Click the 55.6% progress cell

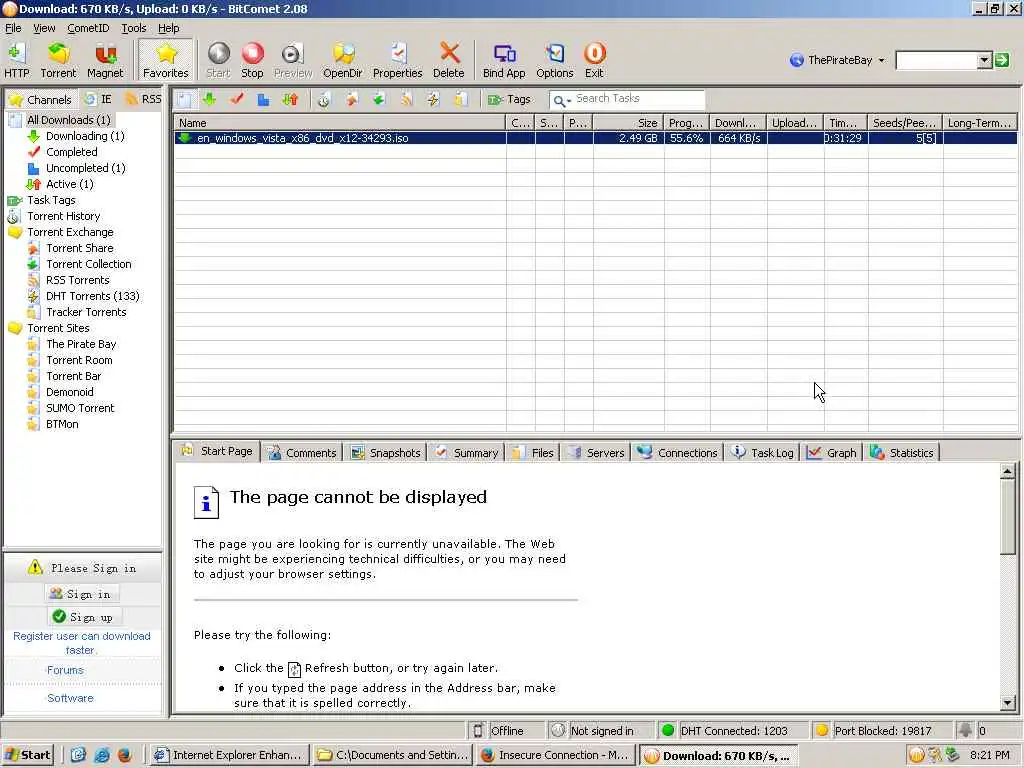tap(686, 138)
